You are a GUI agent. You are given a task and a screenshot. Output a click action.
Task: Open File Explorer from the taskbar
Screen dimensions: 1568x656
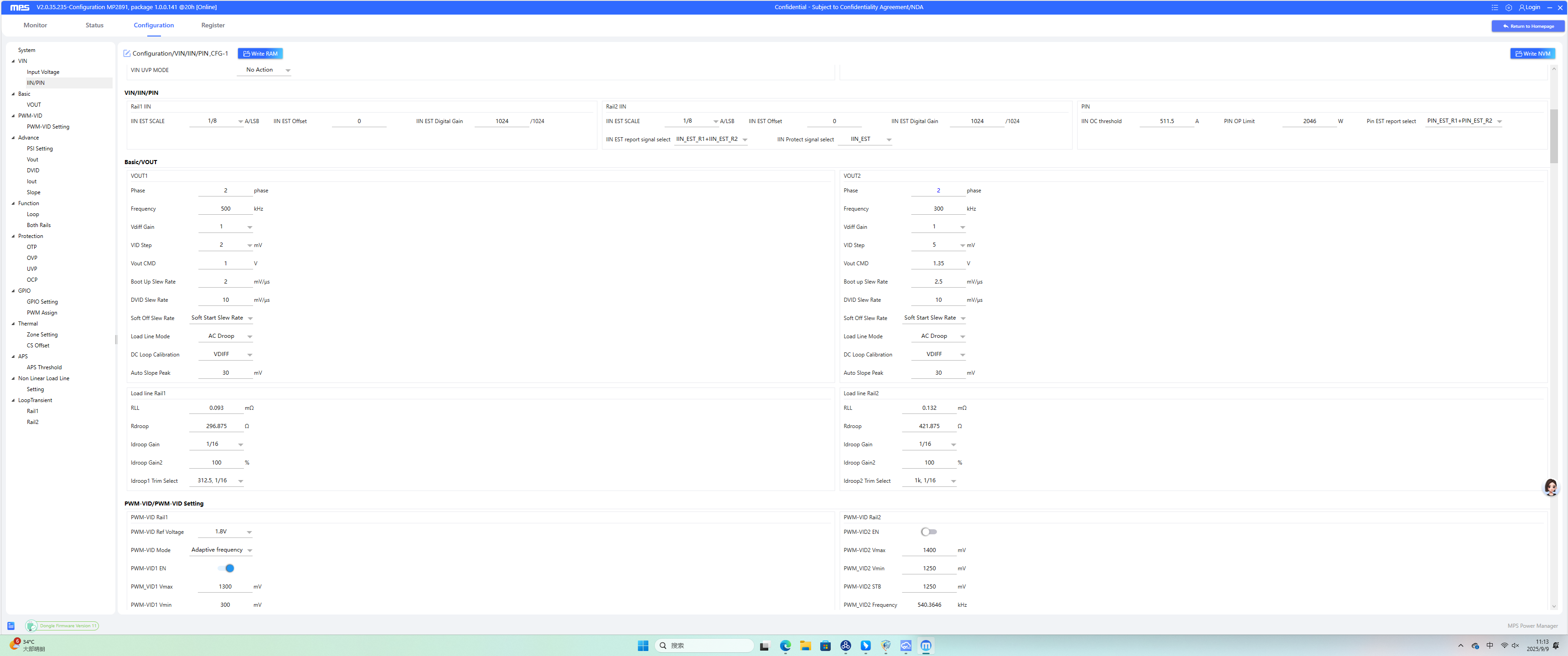pyautogui.click(x=805, y=646)
